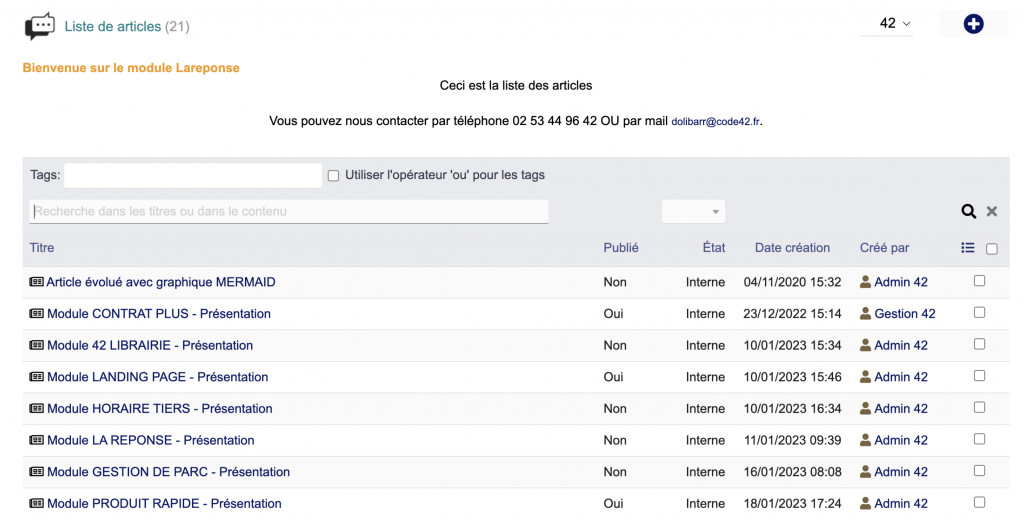Open the column selector list icon
The width and height of the screenshot is (1024, 519).
967,248
